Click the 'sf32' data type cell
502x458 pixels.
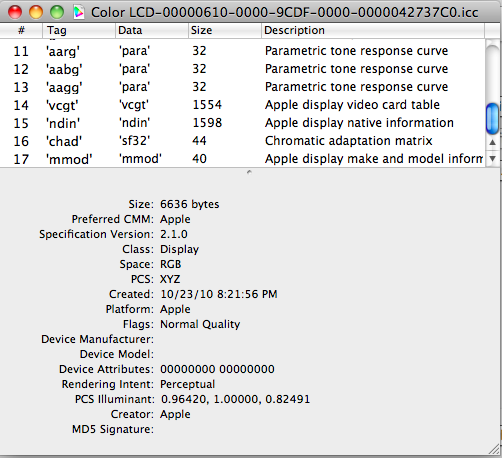pyautogui.click(x=135, y=141)
